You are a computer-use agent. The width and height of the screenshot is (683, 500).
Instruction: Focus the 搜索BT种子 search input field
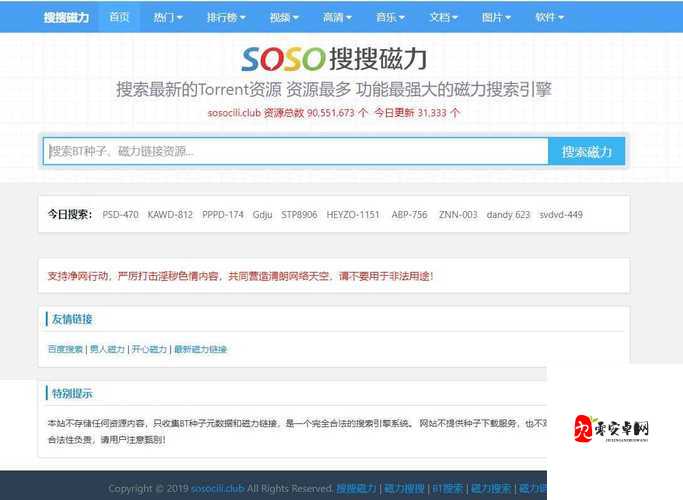pos(295,151)
